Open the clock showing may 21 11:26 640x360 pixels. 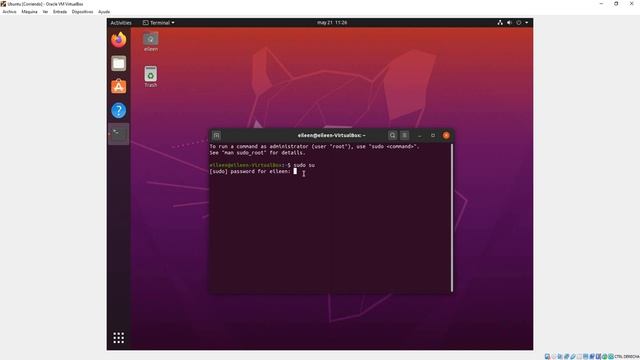click(332, 22)
